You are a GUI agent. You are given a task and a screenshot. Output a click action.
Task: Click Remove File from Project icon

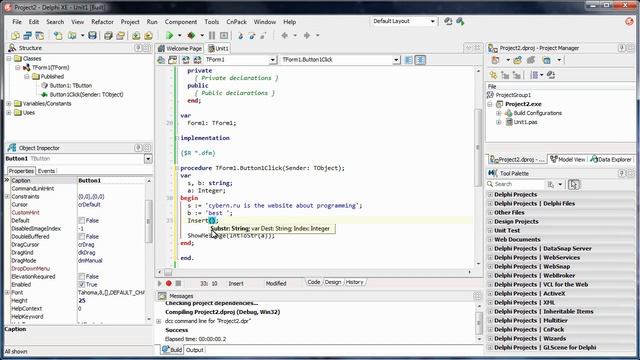pyautogui.click(x=148, y=36)
